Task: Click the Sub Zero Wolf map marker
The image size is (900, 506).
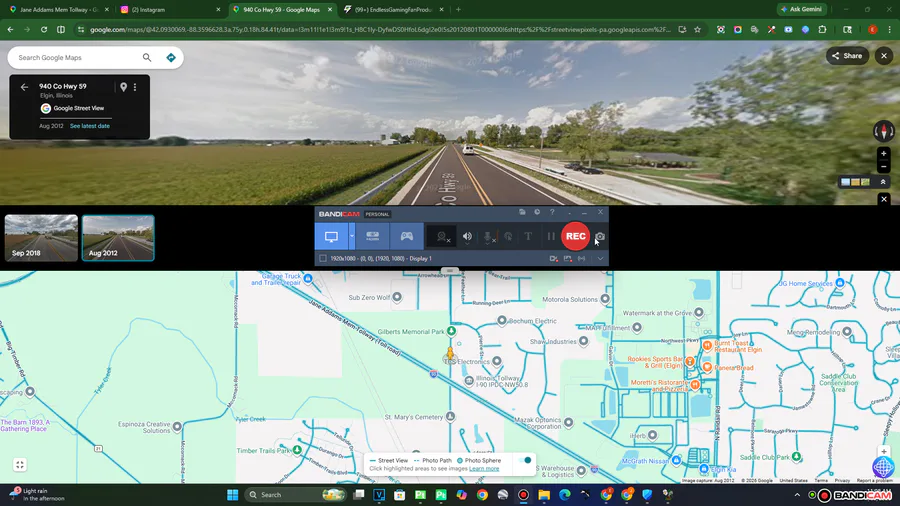Action: pos(397,297)
